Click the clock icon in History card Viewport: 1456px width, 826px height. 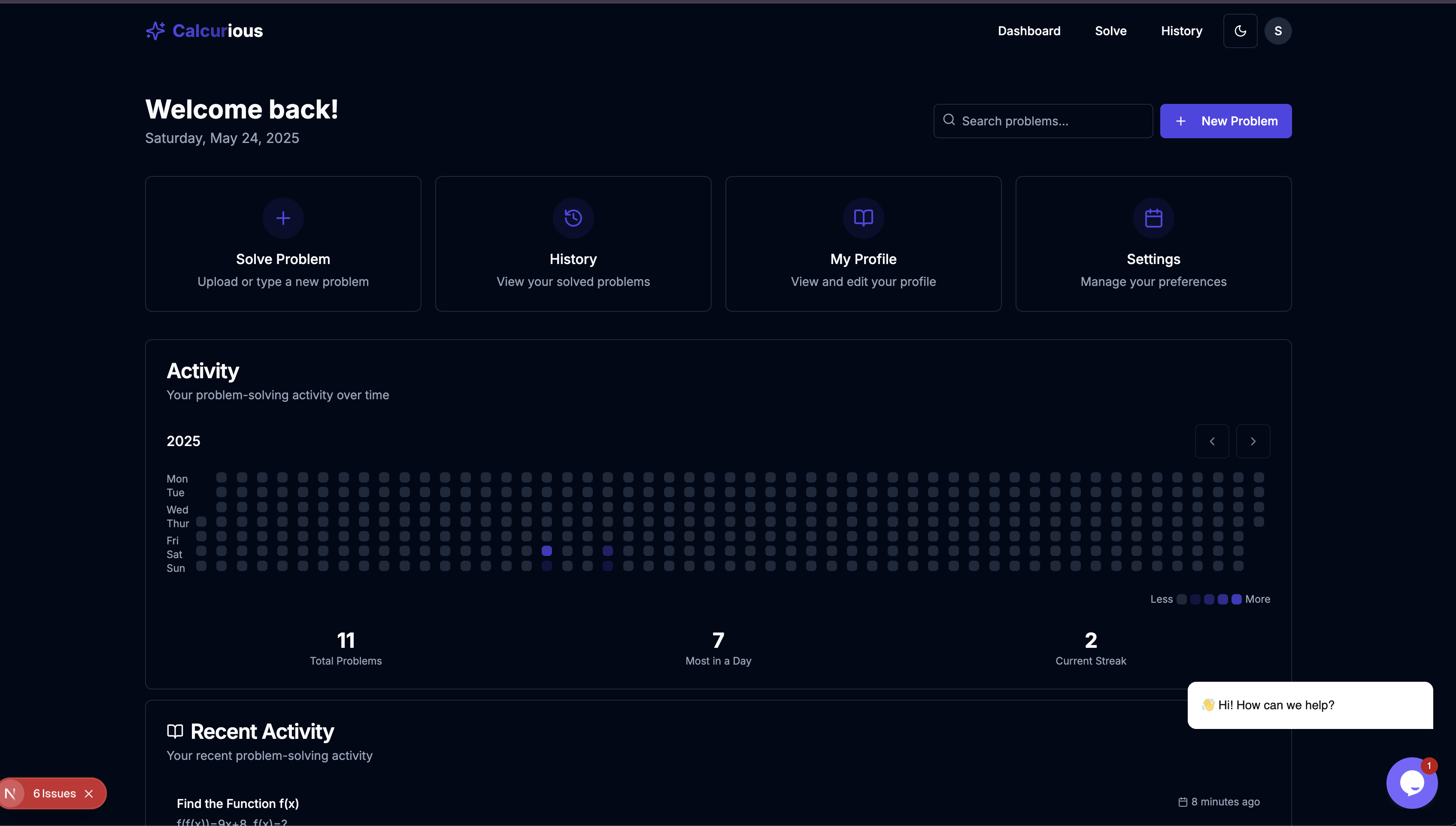pos(573,218)
